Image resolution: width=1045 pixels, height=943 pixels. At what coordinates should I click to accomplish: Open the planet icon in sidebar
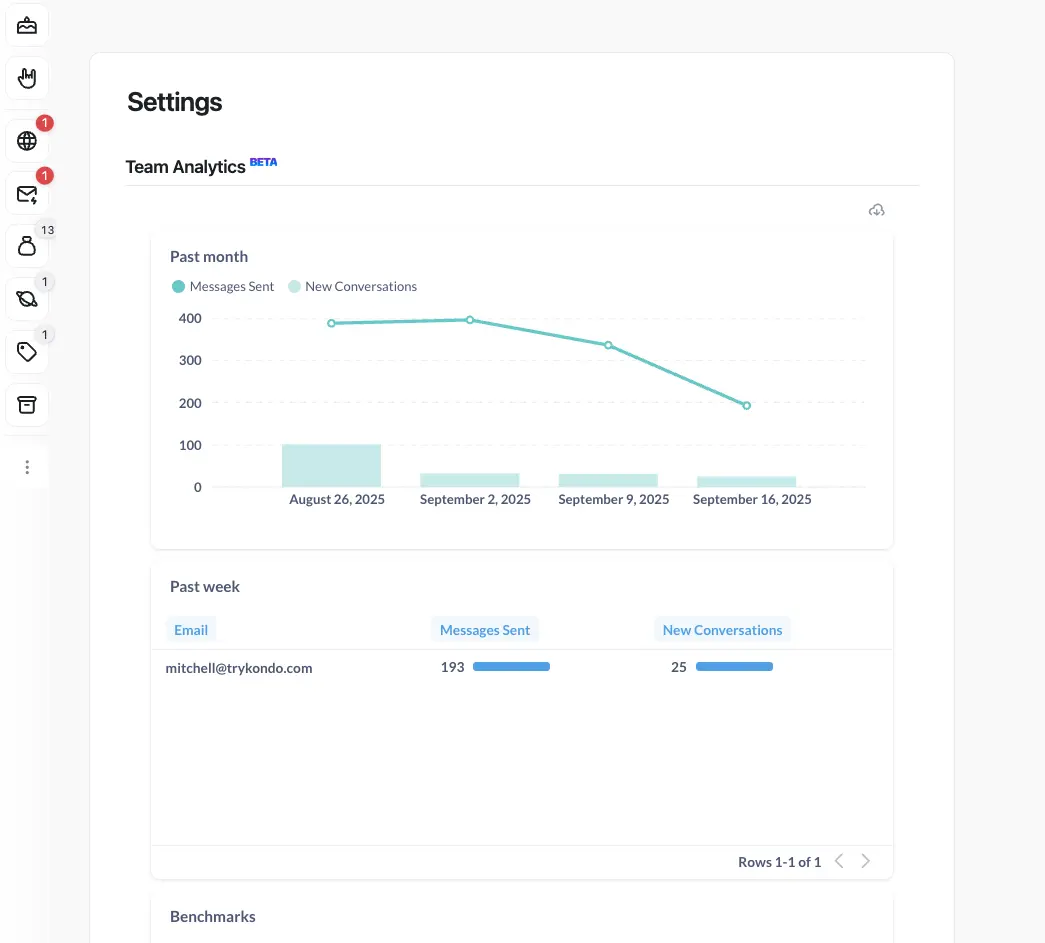pyautogui.click(x=27, y=299)
